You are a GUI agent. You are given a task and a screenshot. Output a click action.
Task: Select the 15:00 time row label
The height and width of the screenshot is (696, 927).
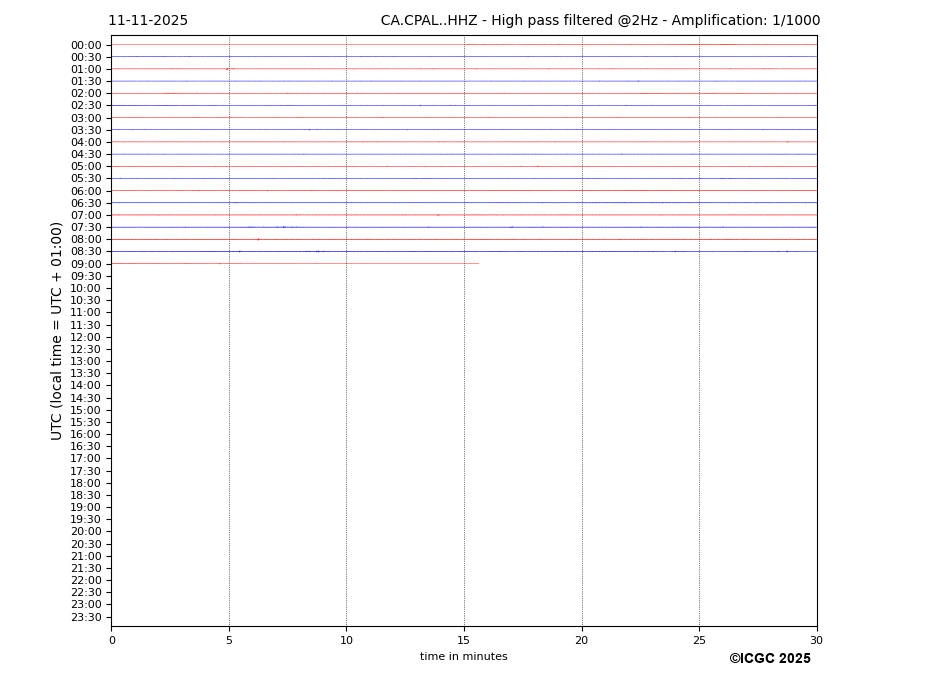86,410
